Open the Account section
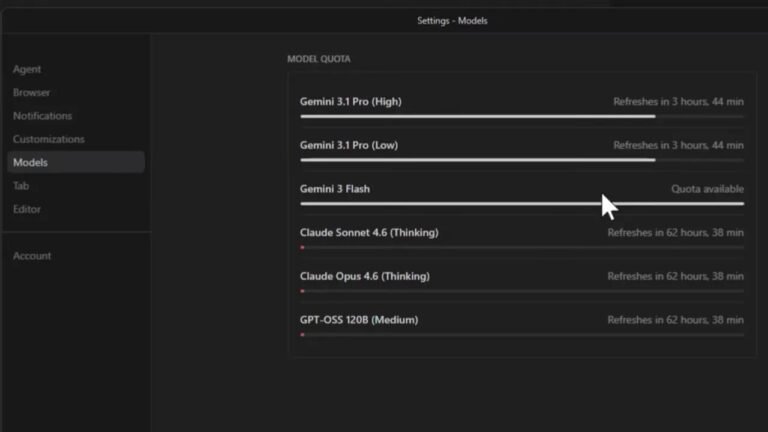This screenshot has width=768, height=432. (32, 256)
